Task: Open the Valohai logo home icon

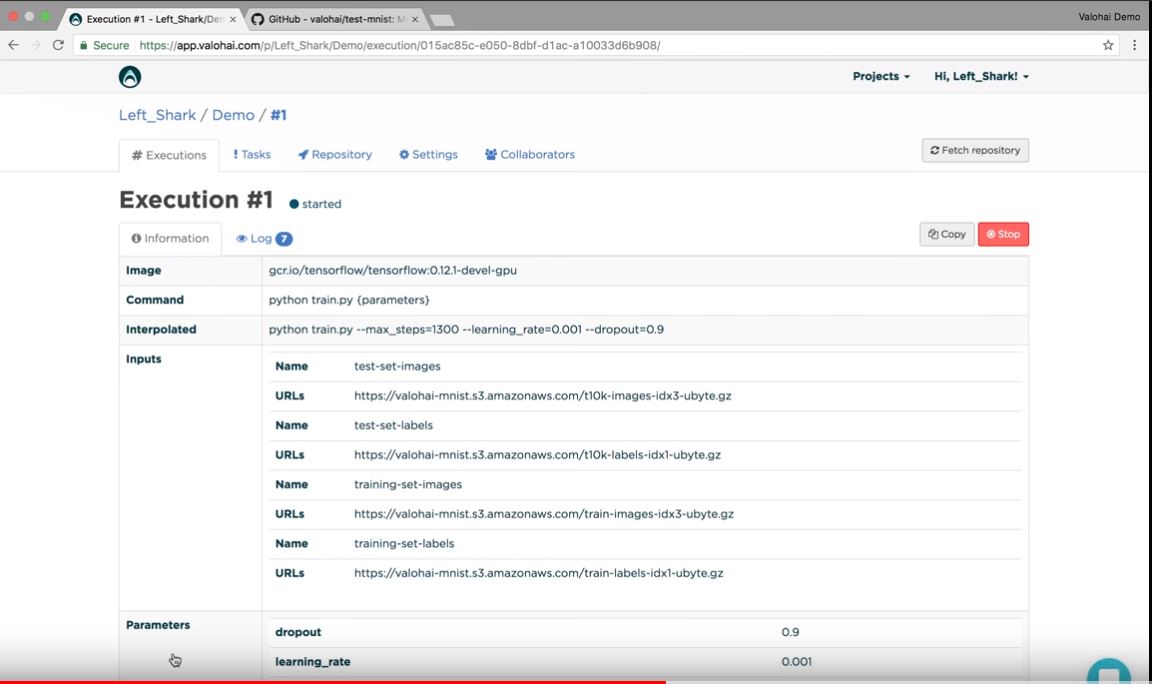Action: point(130,76)
